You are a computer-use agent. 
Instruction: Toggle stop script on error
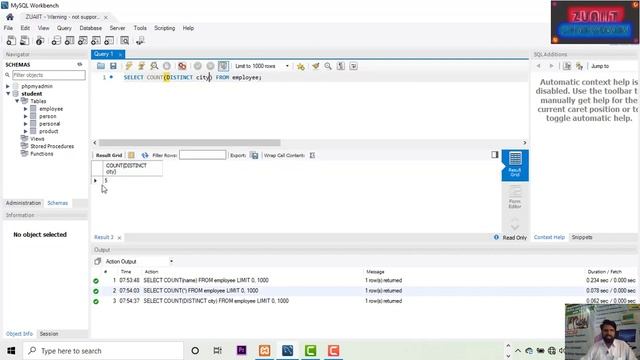tap(182, 66)
